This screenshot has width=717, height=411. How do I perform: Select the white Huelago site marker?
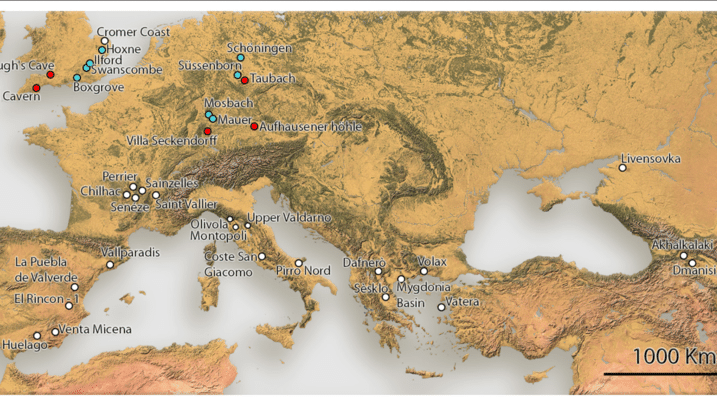37,336
